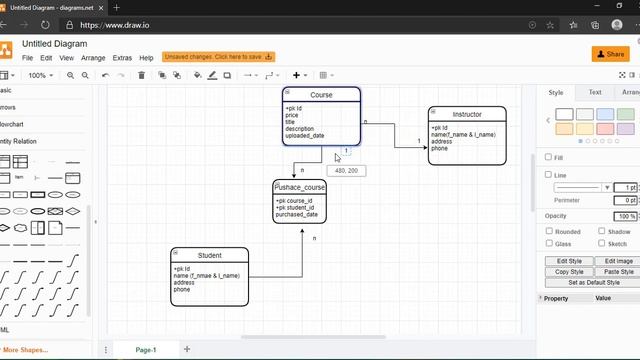The width and height of the screenshot is (640, 360).
Task: Toggle the Format panel icon
Action: [632, 75]
